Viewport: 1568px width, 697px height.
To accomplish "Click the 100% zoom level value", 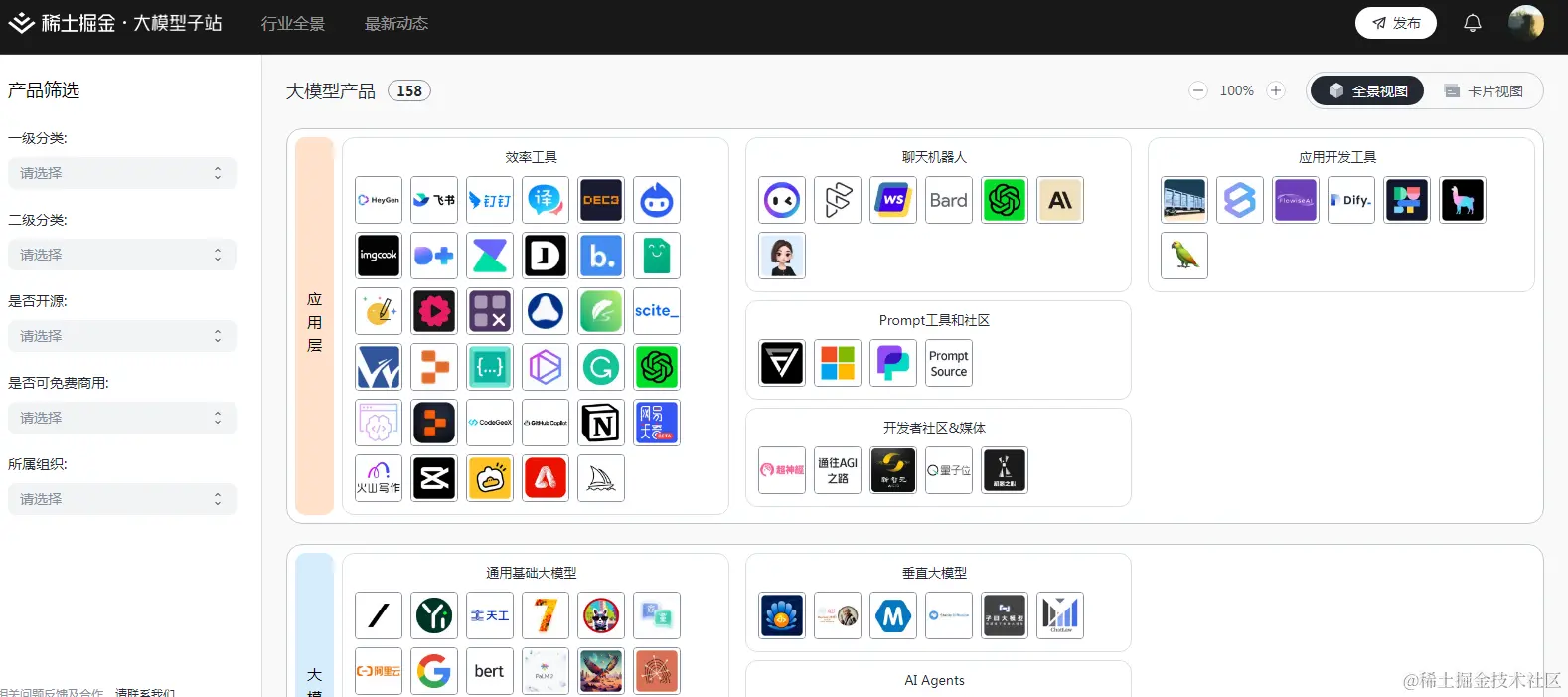I will (1237, 90).
